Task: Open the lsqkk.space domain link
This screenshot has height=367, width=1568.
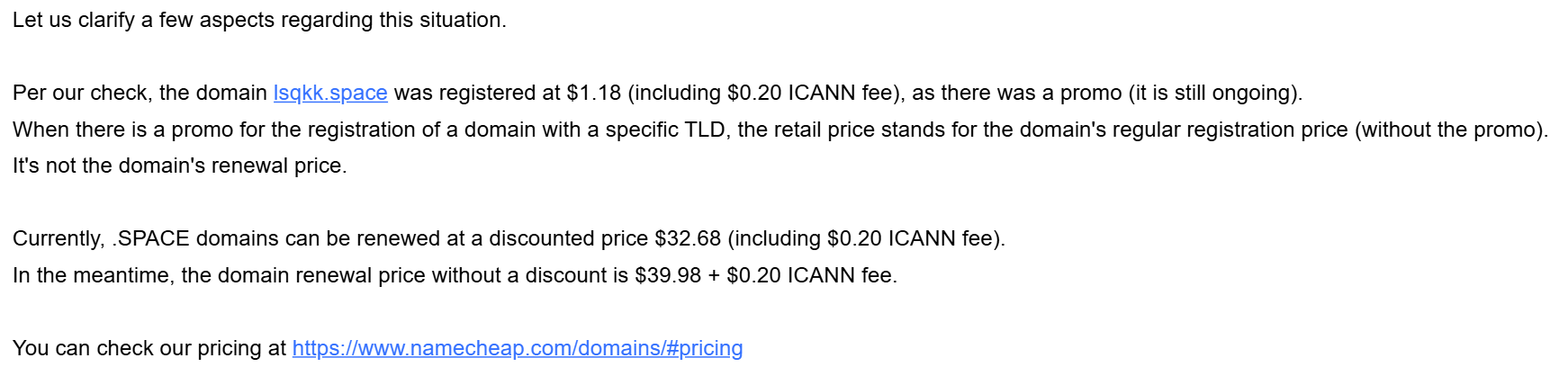Action: coord(330,94)
